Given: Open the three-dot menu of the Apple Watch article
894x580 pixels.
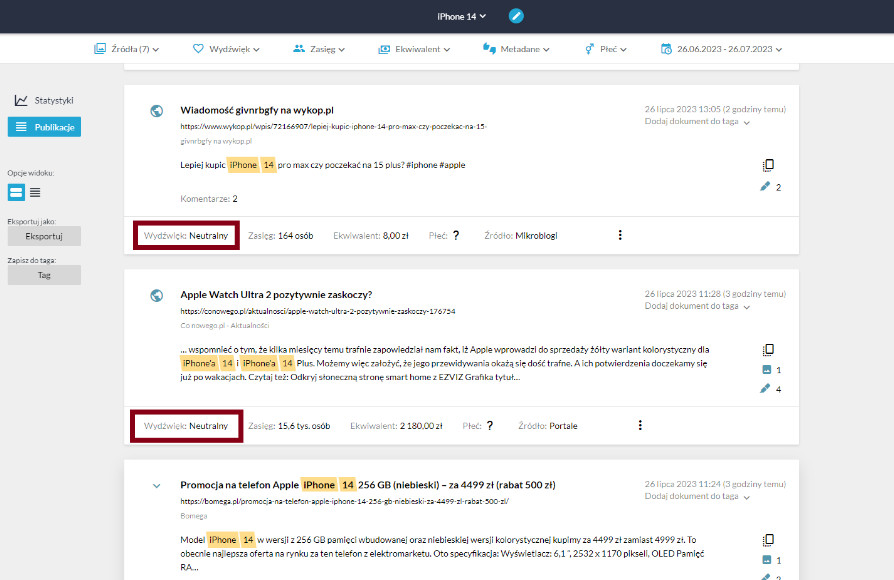Looking at the screenshot, I should 640,425.
